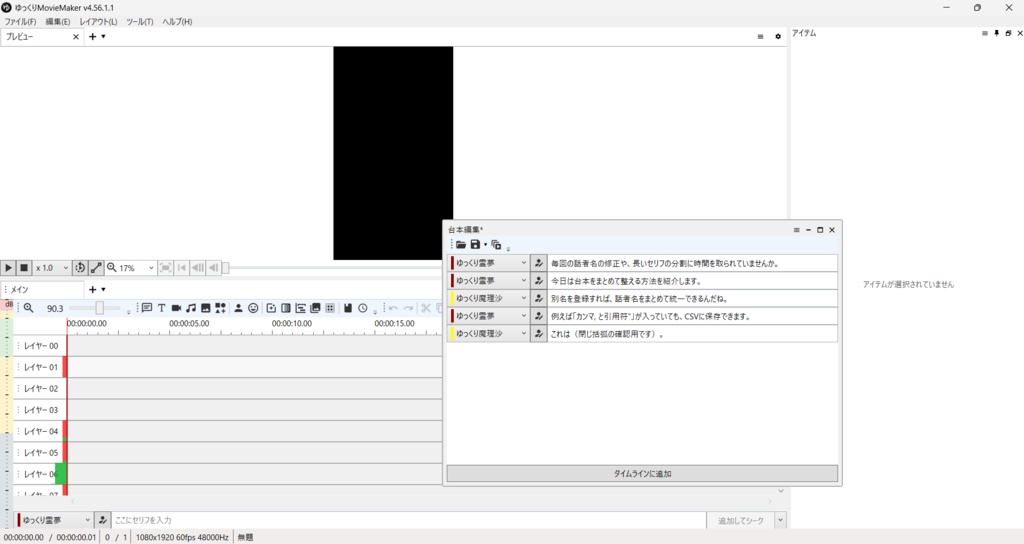Viewport: 1024px width, 544px height.
Task: Click the bookmark icon in timeline toolbar
Action: pyautogui.click(x=348, y=308)
